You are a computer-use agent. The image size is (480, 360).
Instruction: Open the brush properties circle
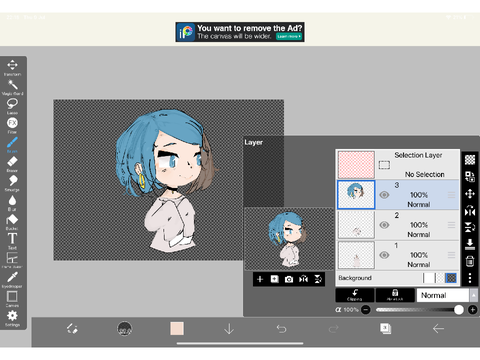[x=124, y=329]
